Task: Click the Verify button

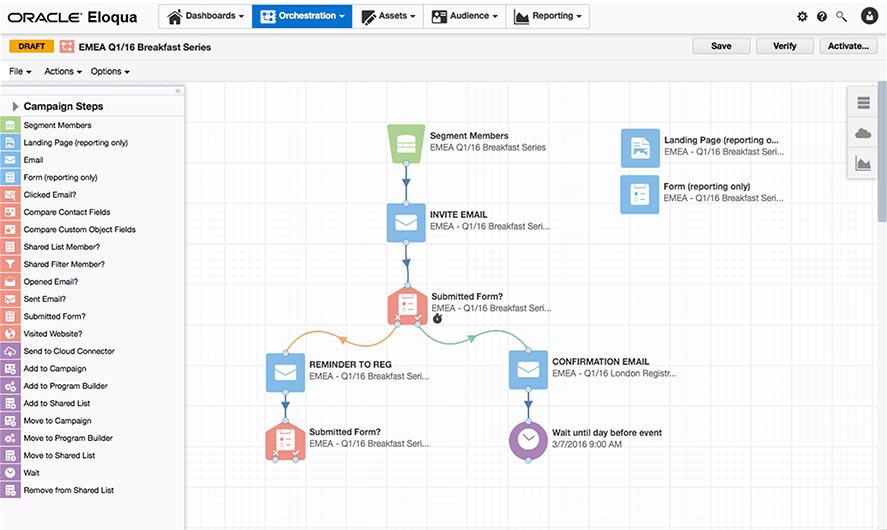Action: (x=785, y=46)
